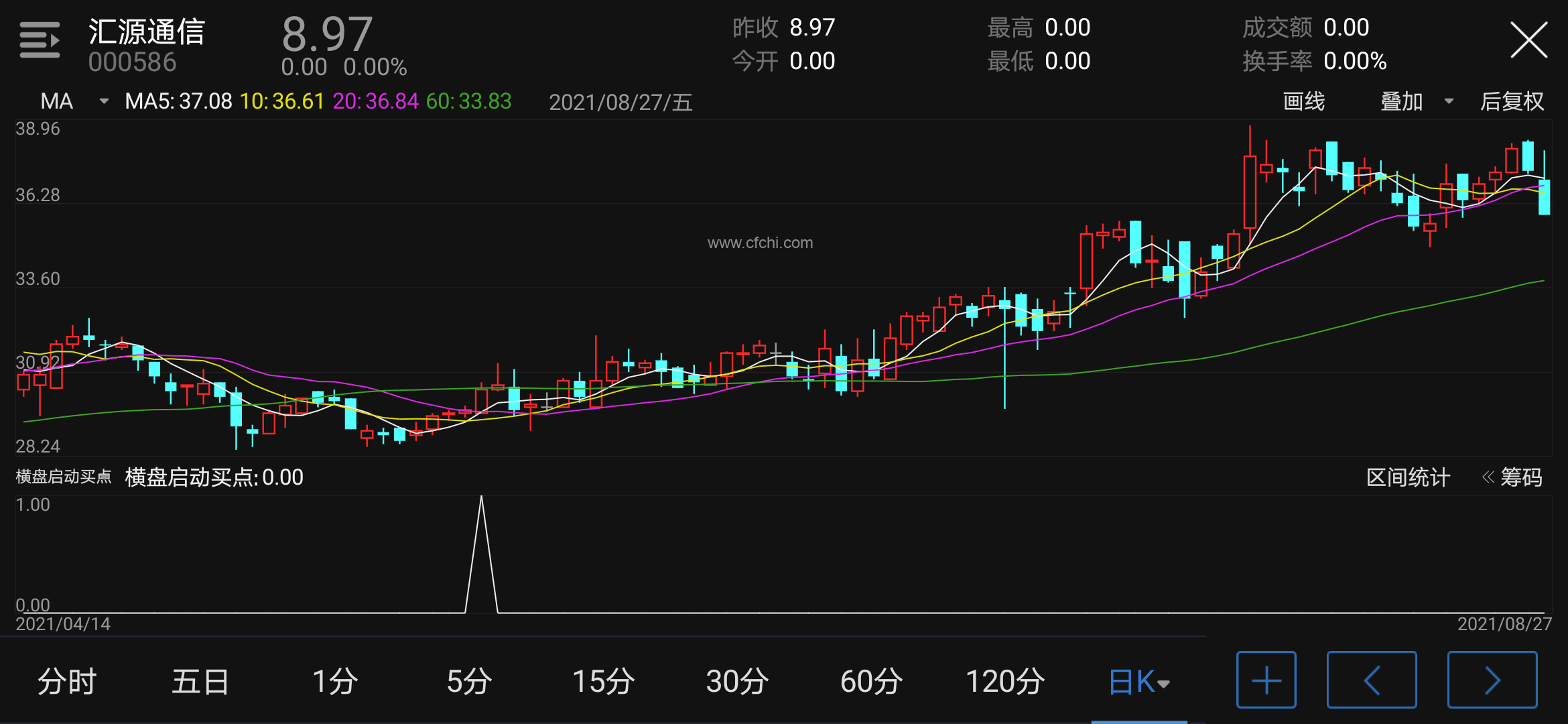Click the plus zoom-in button
The width and height of the screenshot is (1568, 724).
[x=1266, y=680]
